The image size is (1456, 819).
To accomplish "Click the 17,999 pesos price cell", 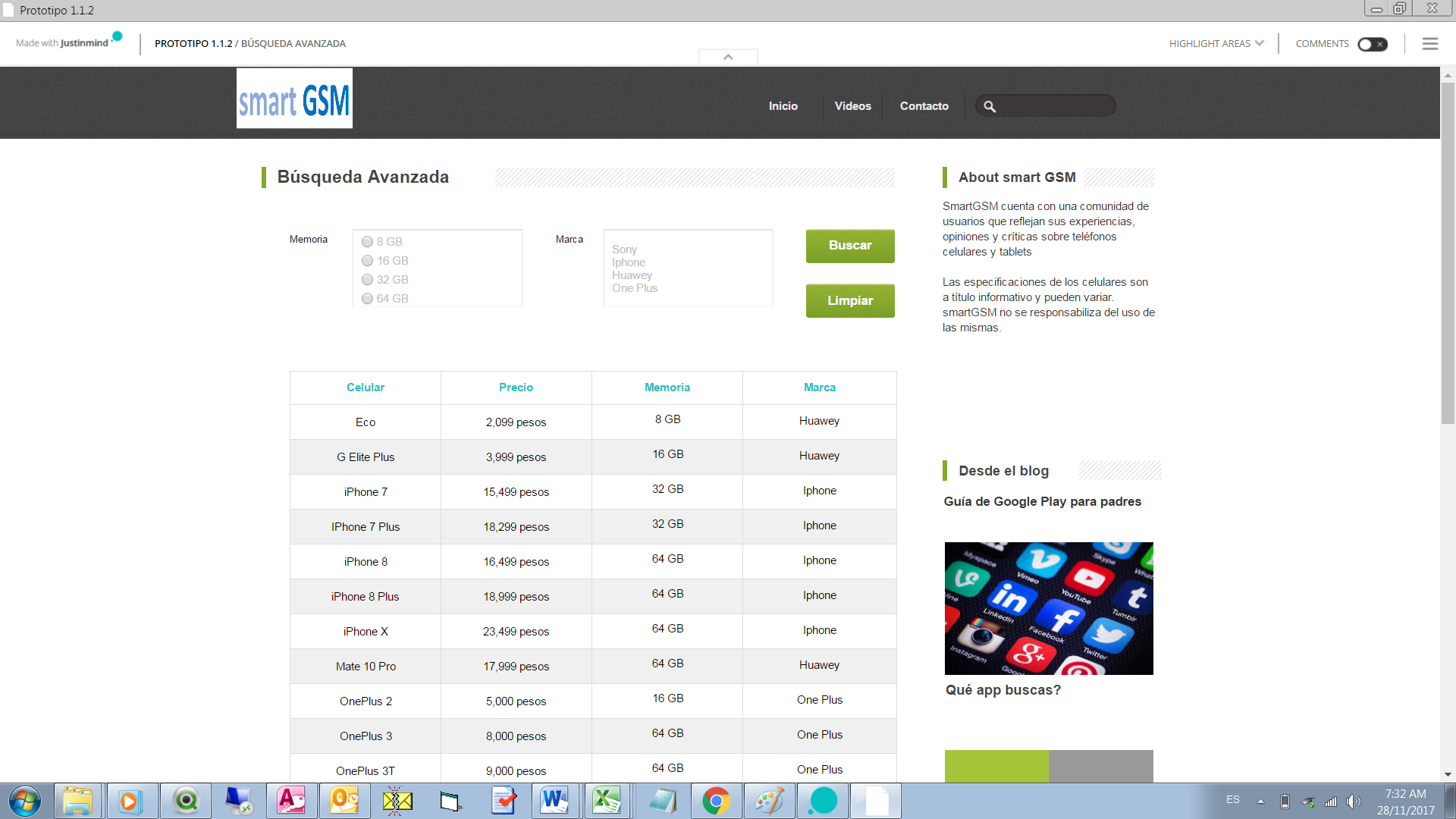I will (516, 667).
